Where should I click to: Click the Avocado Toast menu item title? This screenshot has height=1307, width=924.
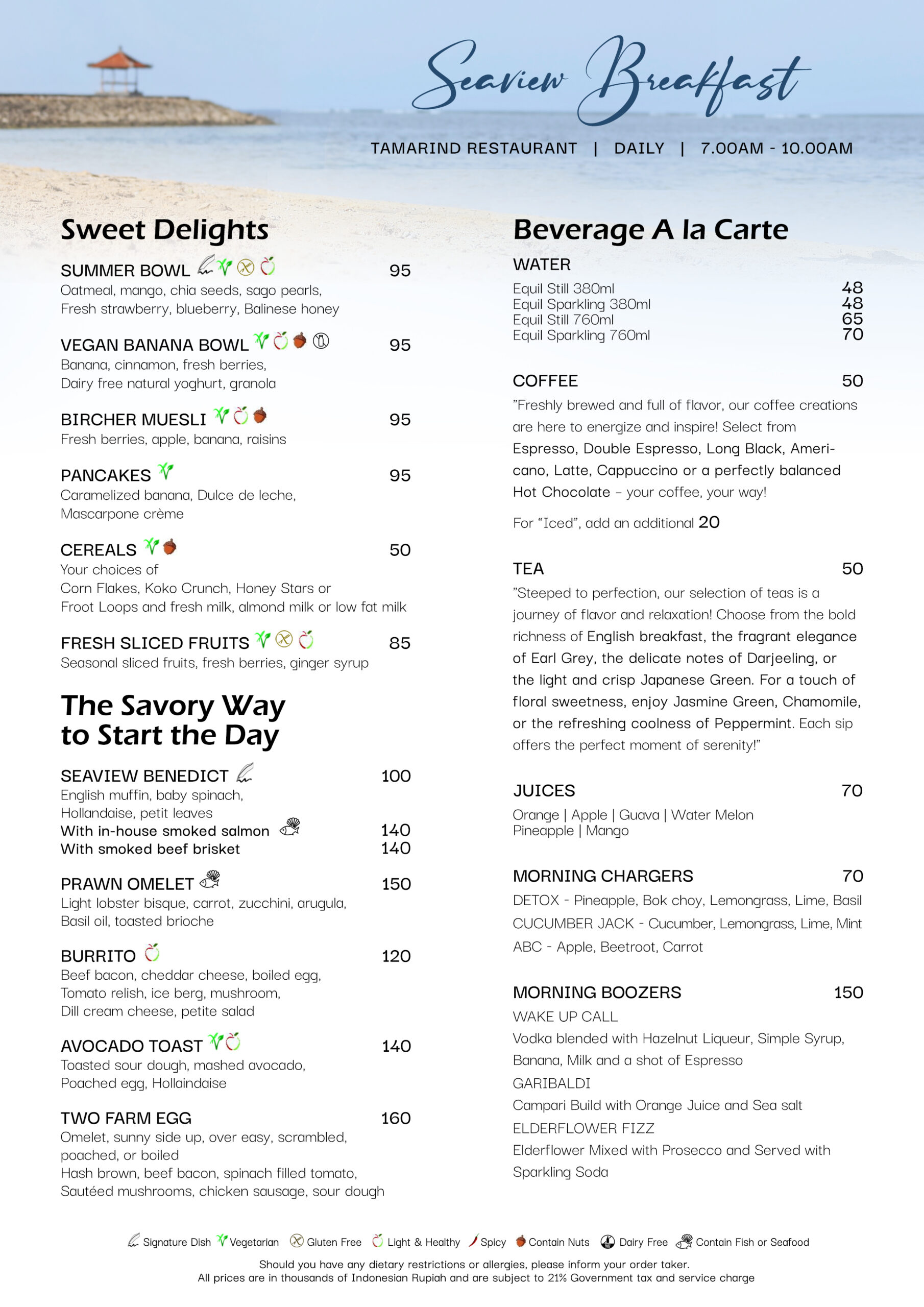tap(132, 1046)
